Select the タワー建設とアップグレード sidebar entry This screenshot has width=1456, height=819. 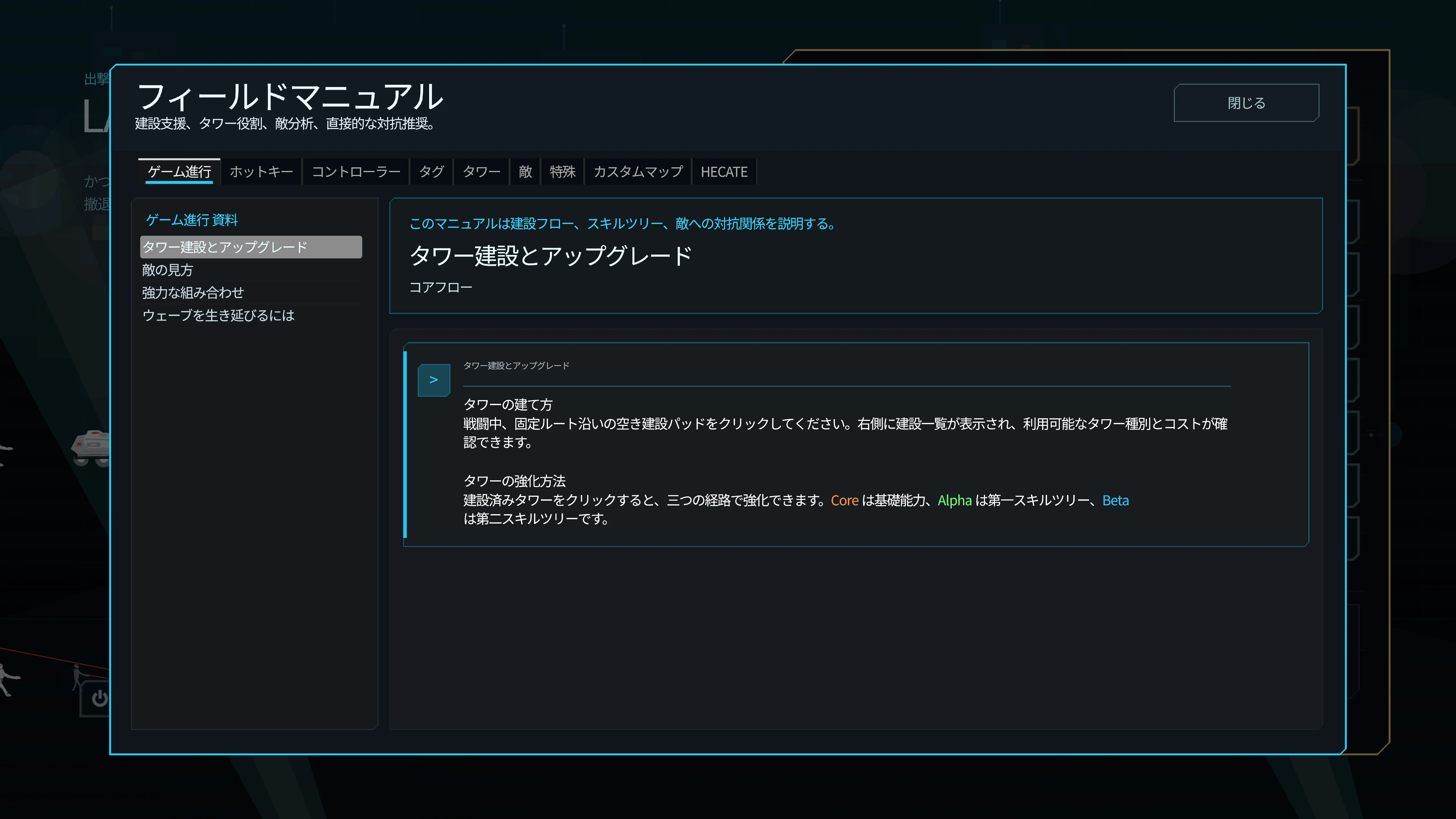[251, 247]
